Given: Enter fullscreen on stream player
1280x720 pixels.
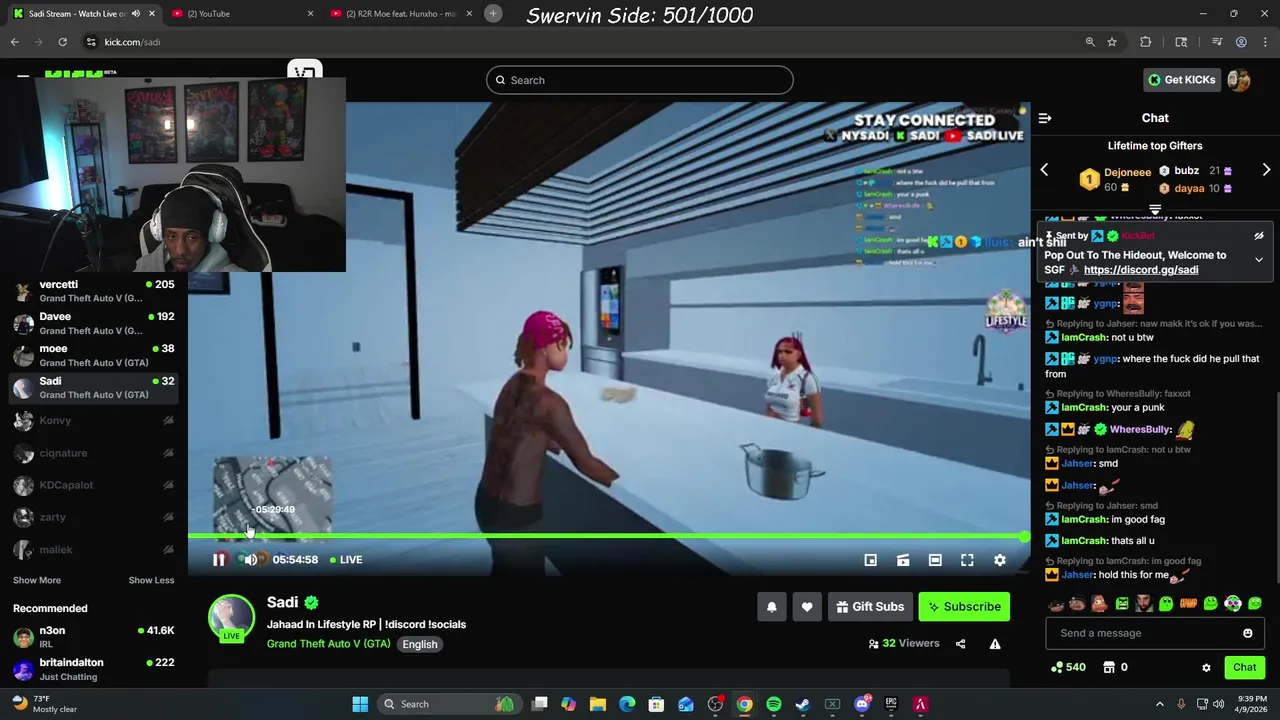Looking at the screenshot, I should click(x=967, y=560).
